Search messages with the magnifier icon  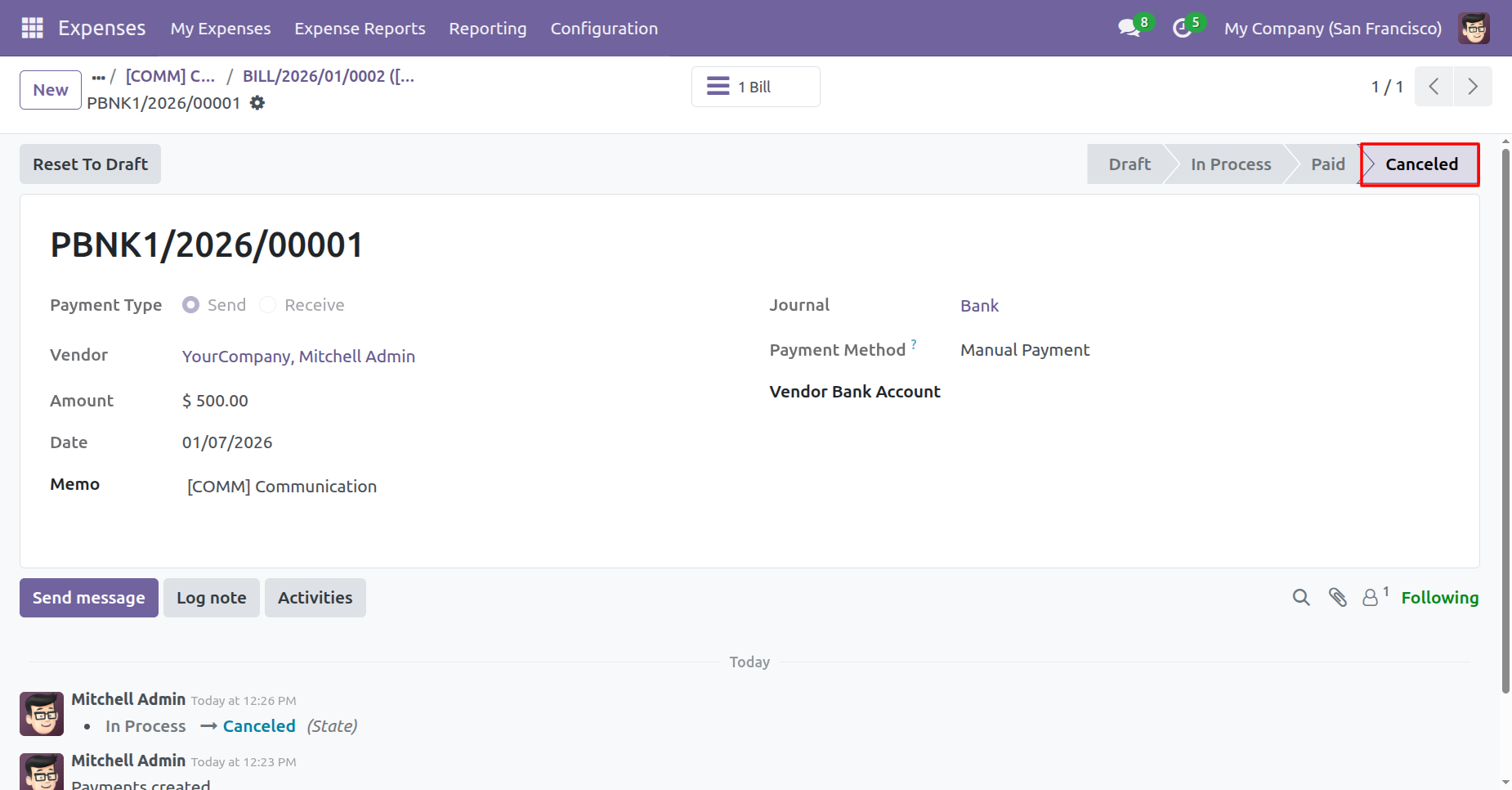tap(1301, 598)
